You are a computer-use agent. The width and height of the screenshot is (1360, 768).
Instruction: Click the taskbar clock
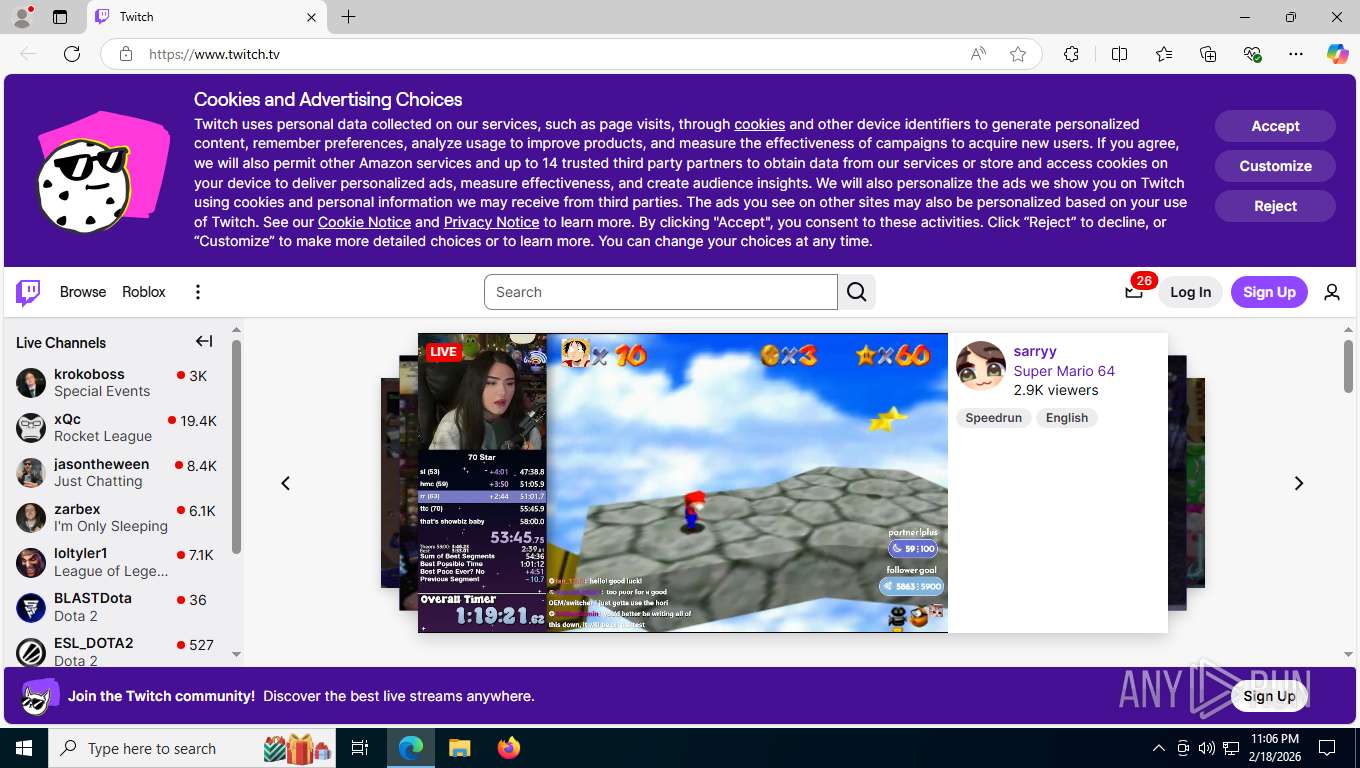pyautogui.click(x=1274, y=748)
